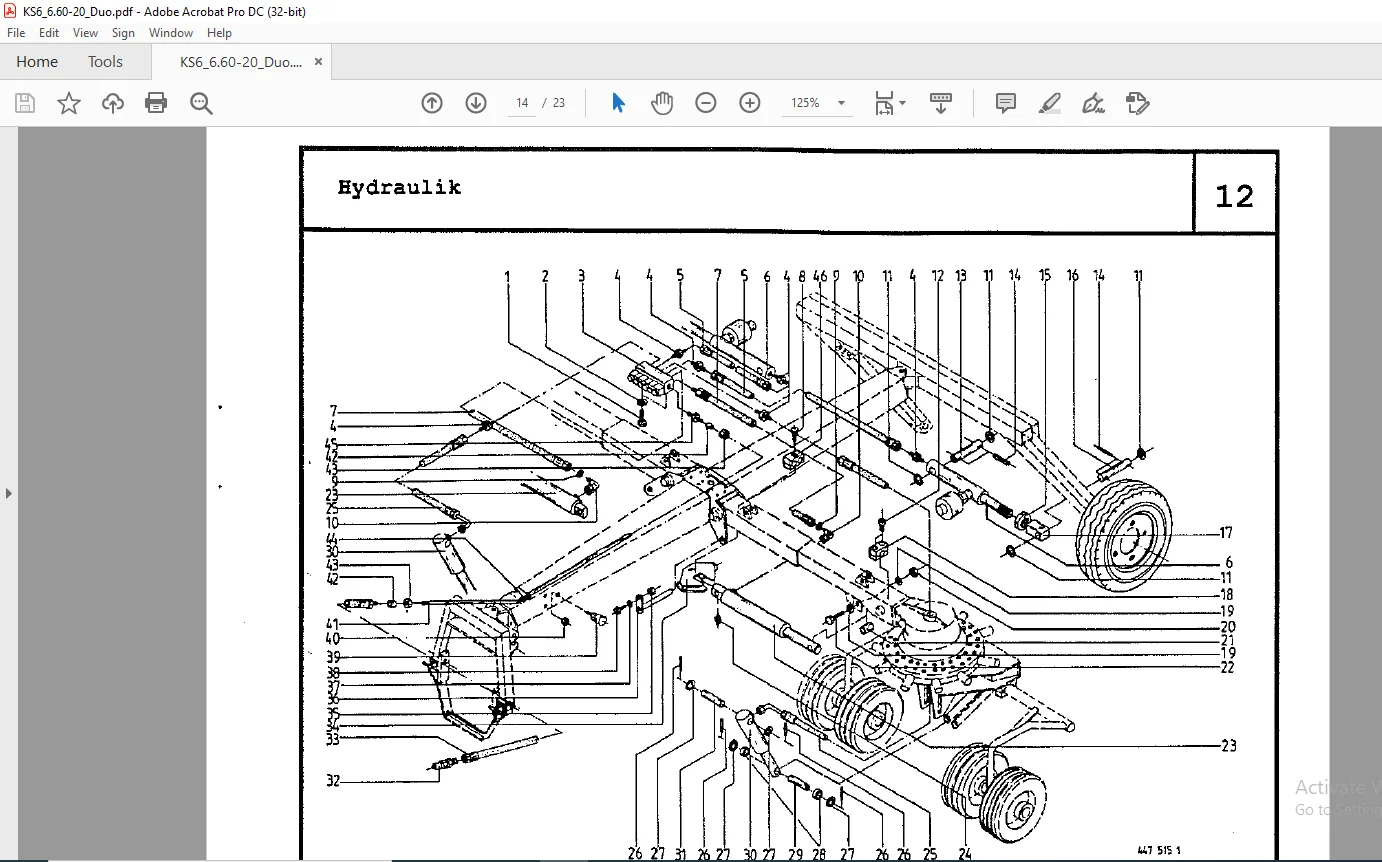Zoom in with the plus button
1382x862 pixels.
[x=750, y=103]
